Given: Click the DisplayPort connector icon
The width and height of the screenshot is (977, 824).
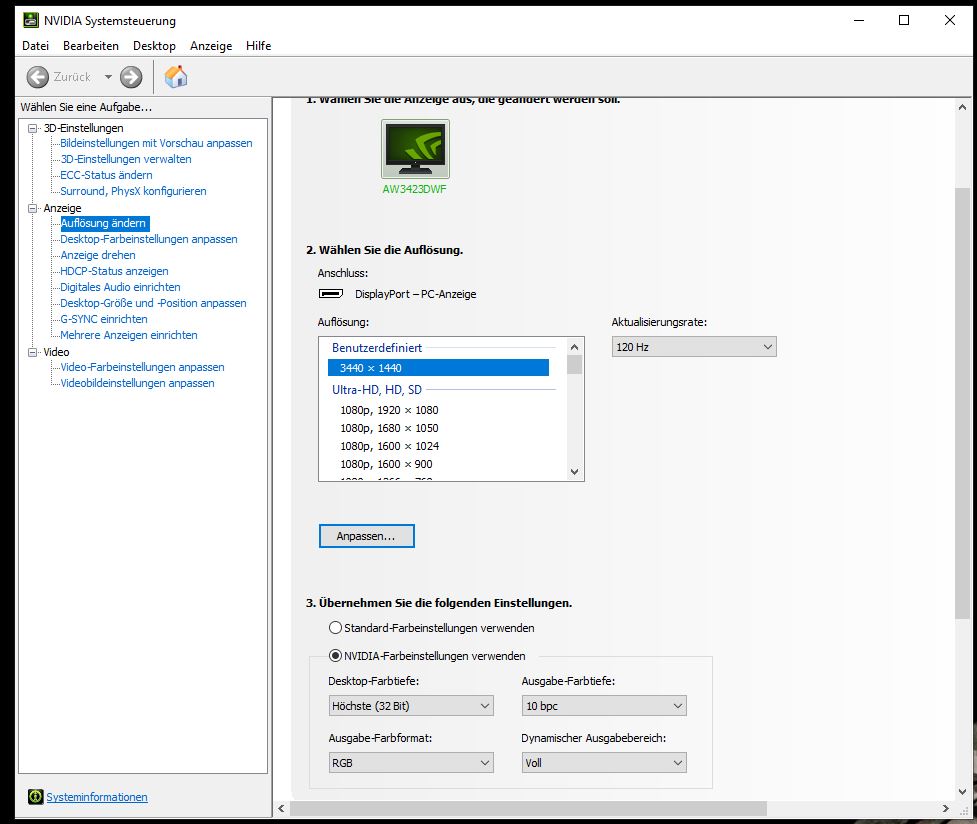Looking at the screenshot, I should [x=331, y=294].
